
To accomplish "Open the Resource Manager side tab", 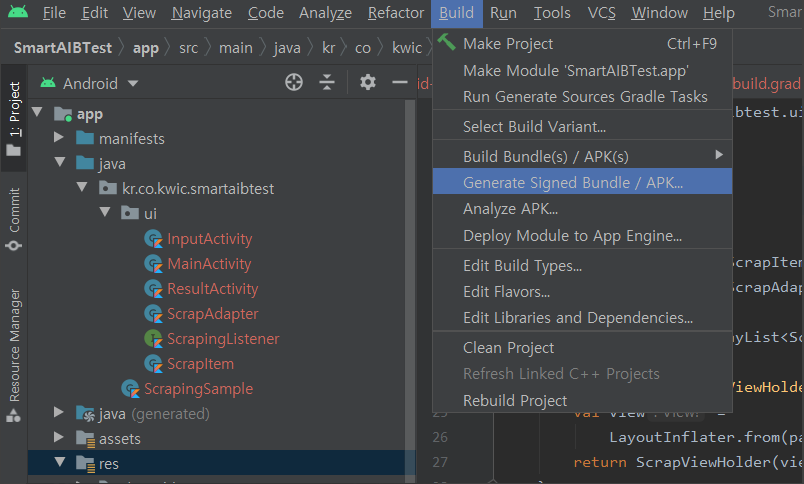I will (14, 355).
